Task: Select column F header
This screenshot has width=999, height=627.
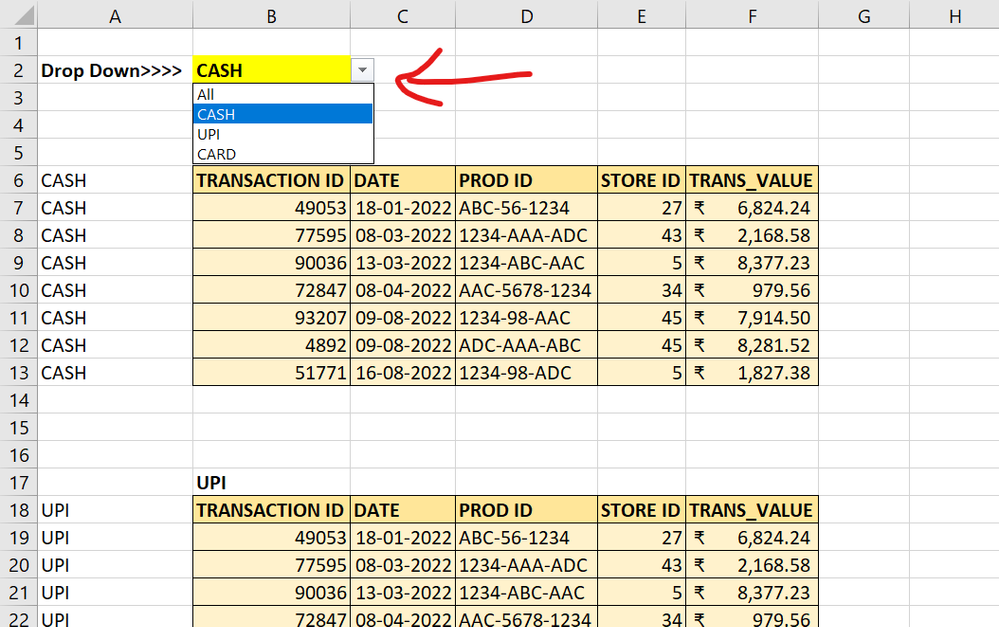Action: [752, 15]
